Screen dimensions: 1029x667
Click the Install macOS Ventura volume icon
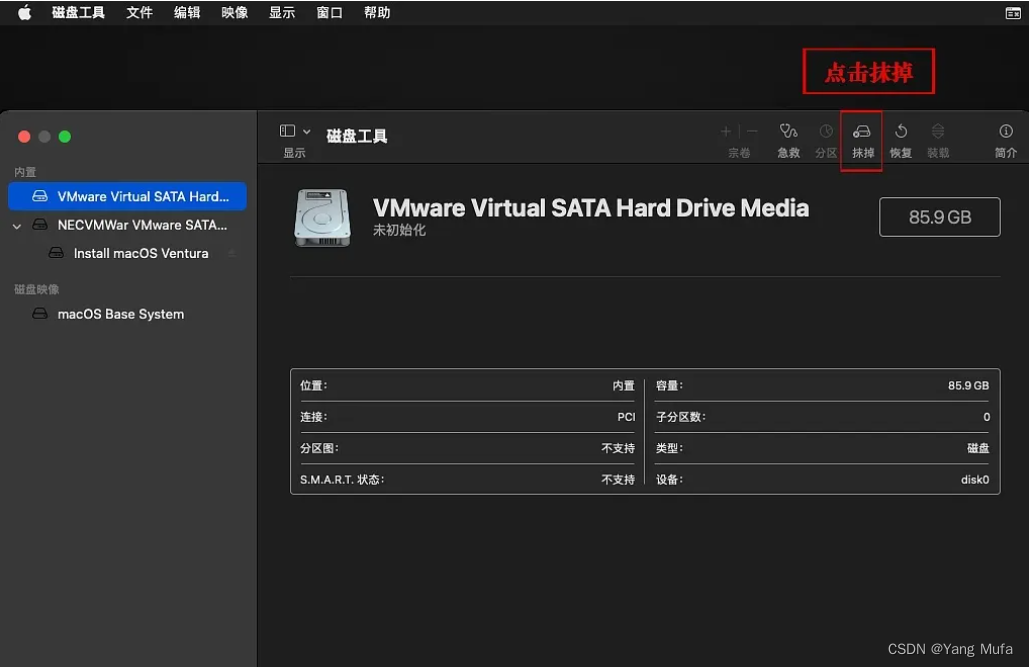click(x=56, y=253)
